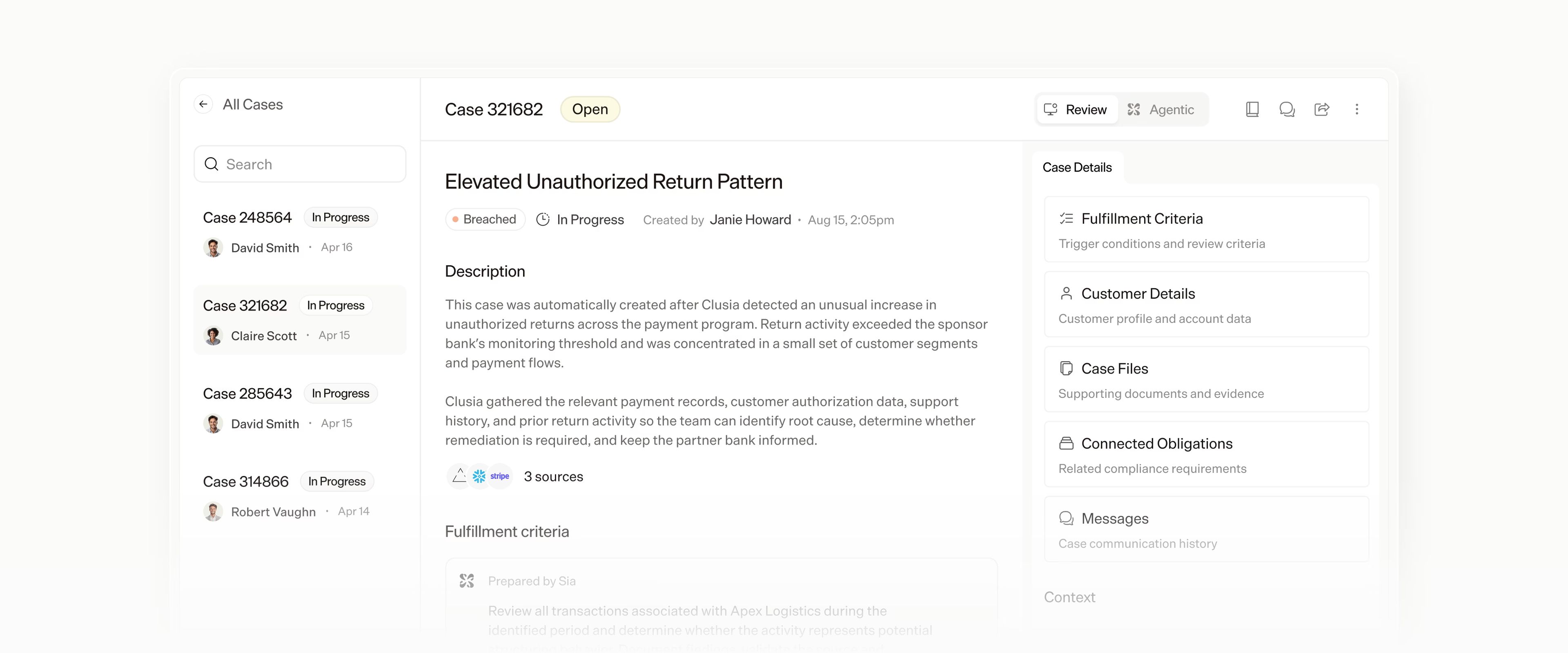Click the Robert Vaughn name on Case 314866
Screen dimensions: 1568x653
click(273, 512)
